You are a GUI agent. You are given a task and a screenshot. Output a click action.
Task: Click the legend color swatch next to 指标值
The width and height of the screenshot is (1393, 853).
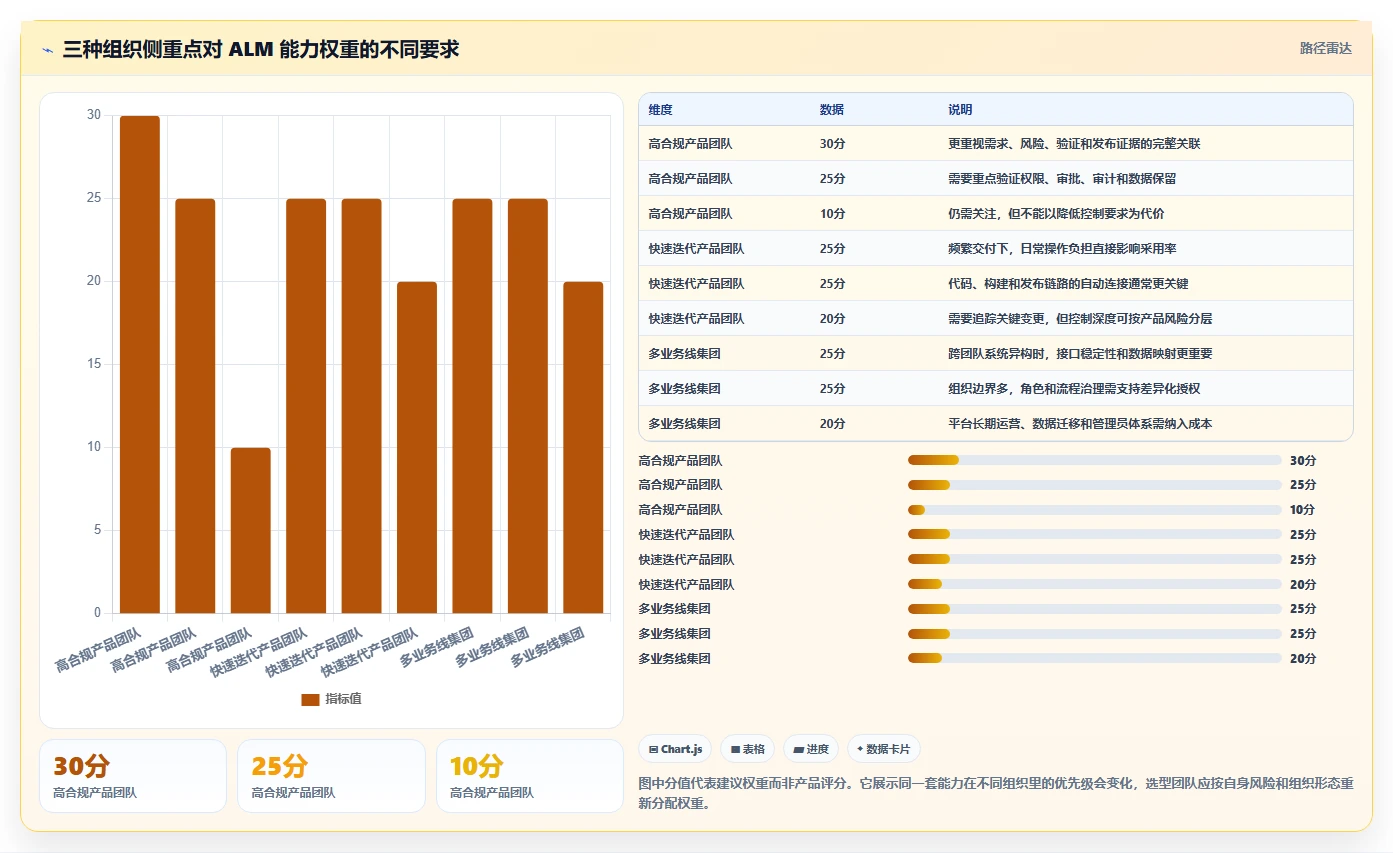310,699
